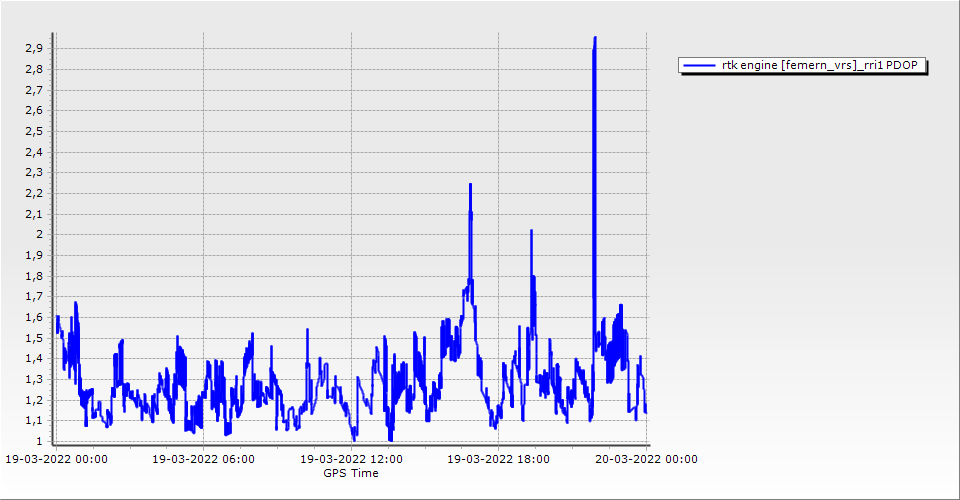Click the '2' y-axis tick label

point(38,234)
